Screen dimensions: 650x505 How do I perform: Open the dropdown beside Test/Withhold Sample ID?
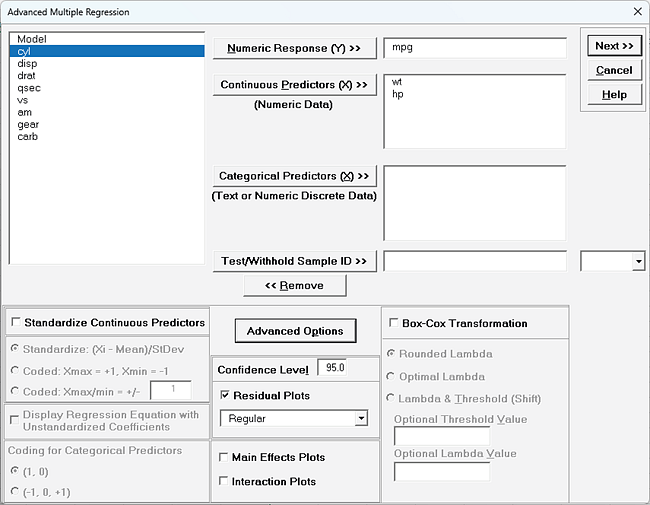(x=637, y=262)
